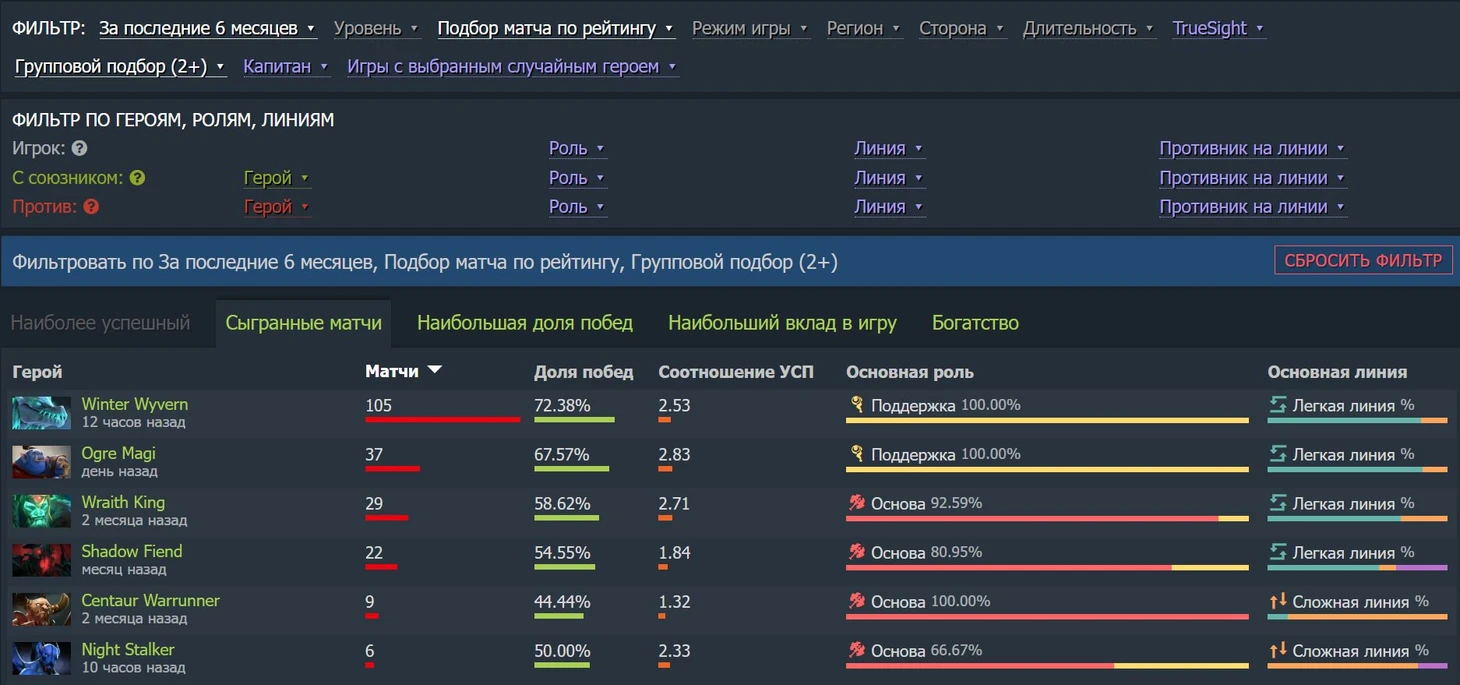Click off lane icon in Night Stalker row
The width and height of the screenshot is (1460, 685).
1277,650
